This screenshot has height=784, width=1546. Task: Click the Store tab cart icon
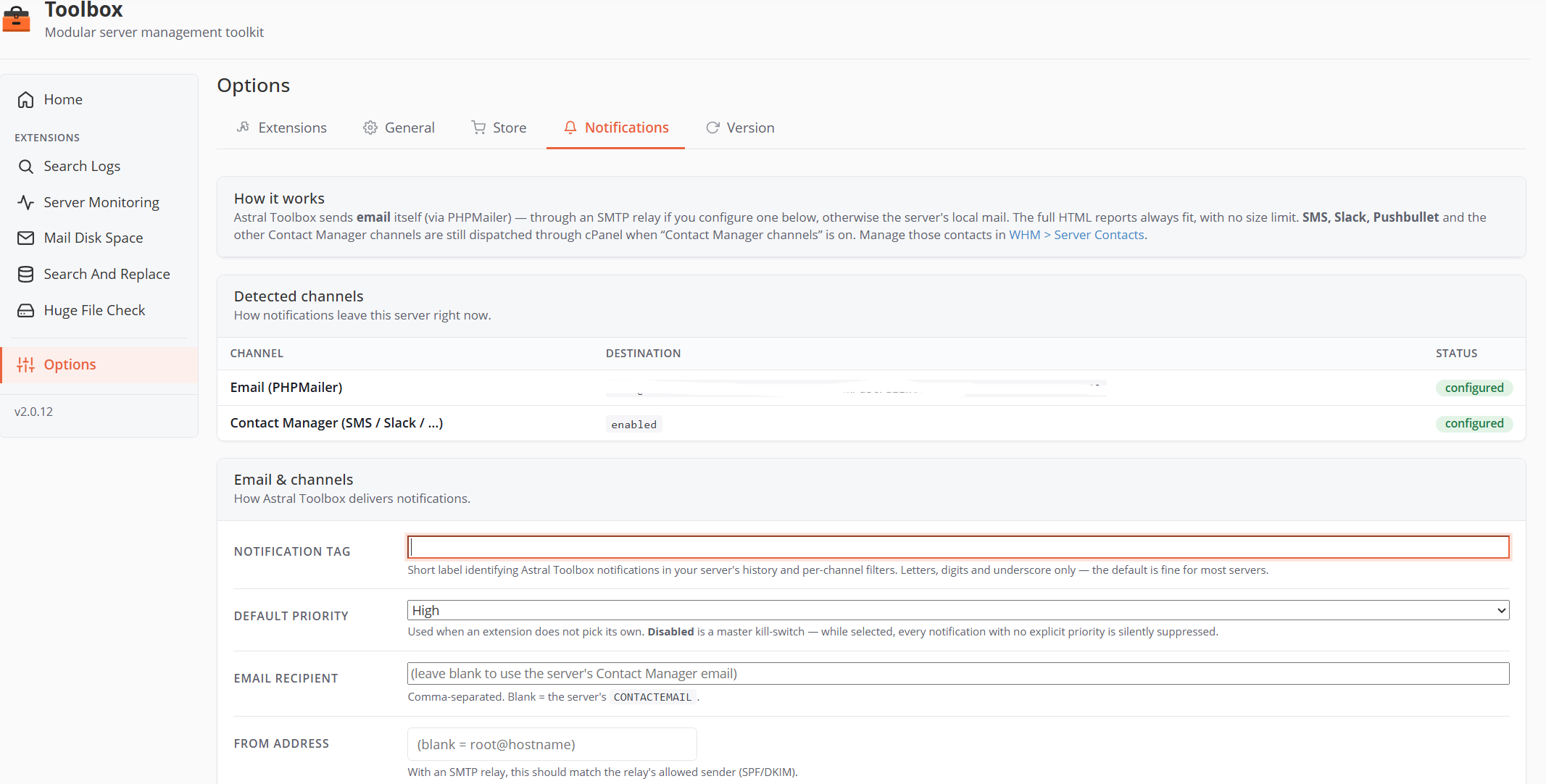[x=478, y=128]
